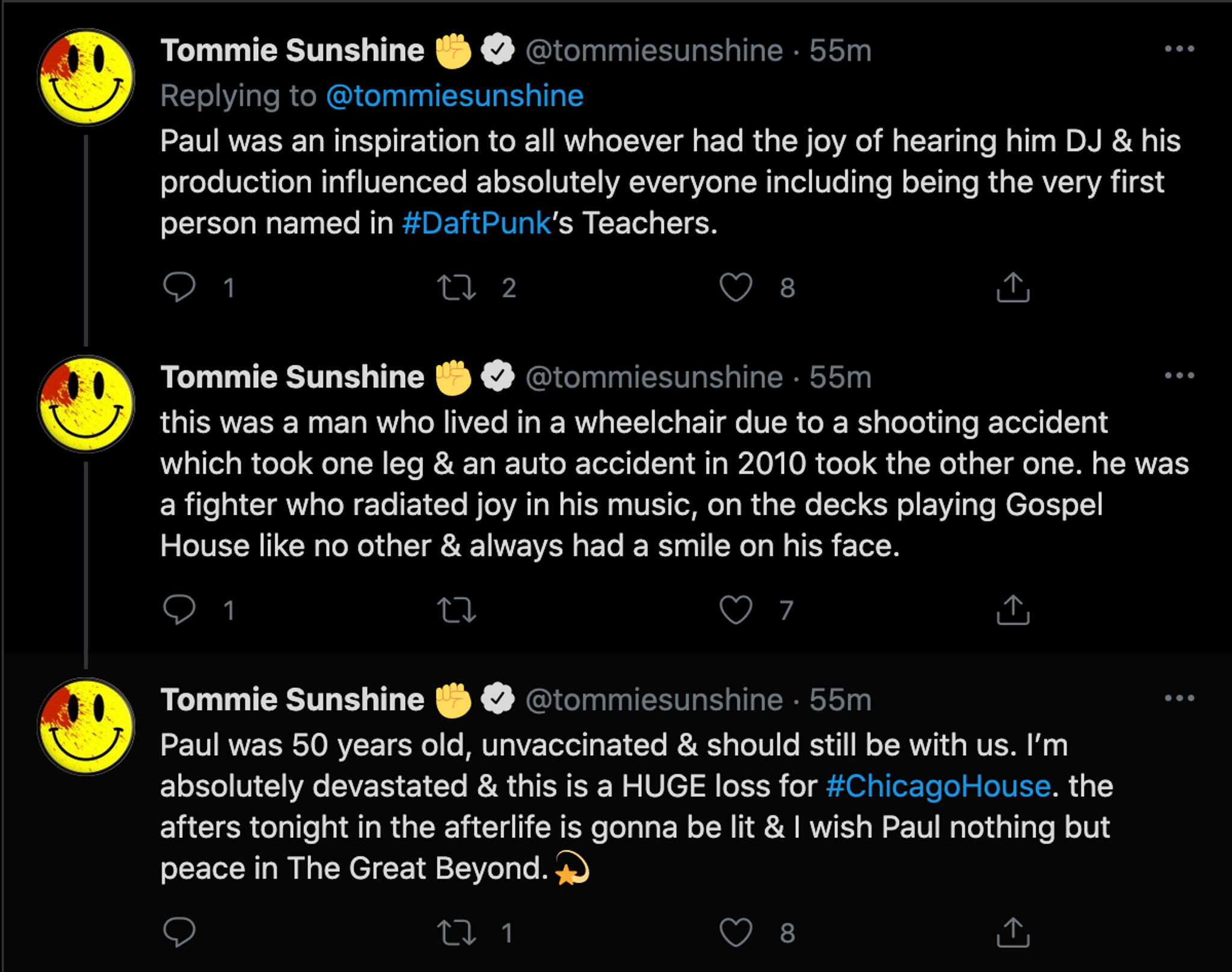Like the tweet mentioning #ChicagoHouse

736,932
